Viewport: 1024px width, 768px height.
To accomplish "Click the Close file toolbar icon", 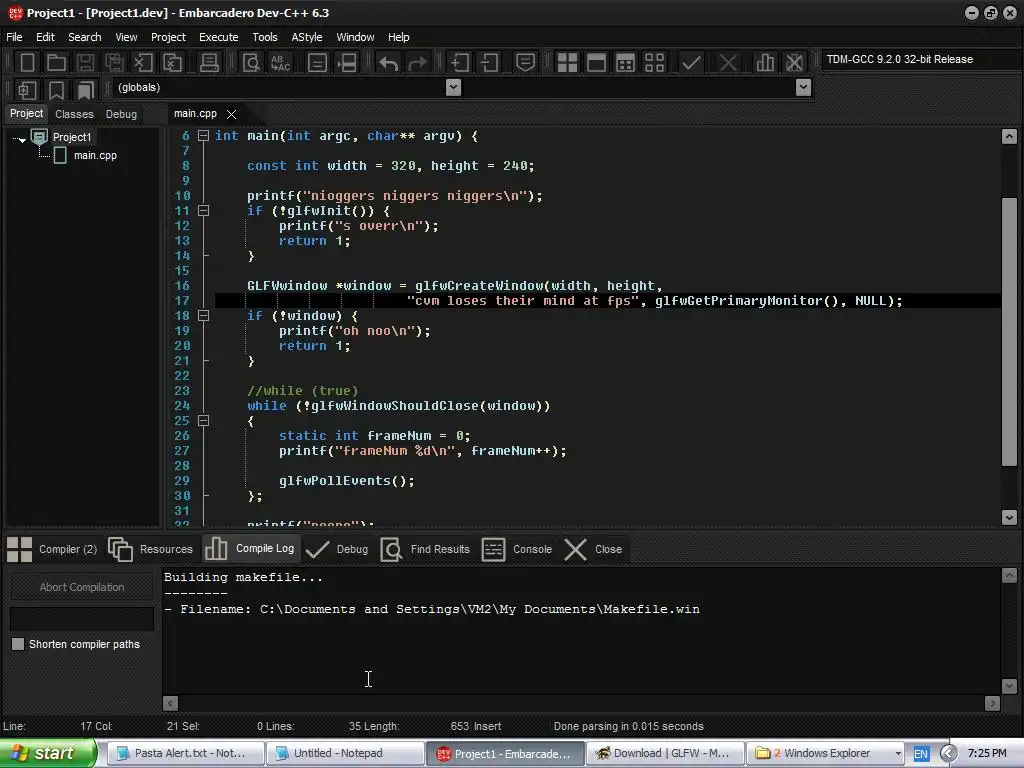I will 143,63.
